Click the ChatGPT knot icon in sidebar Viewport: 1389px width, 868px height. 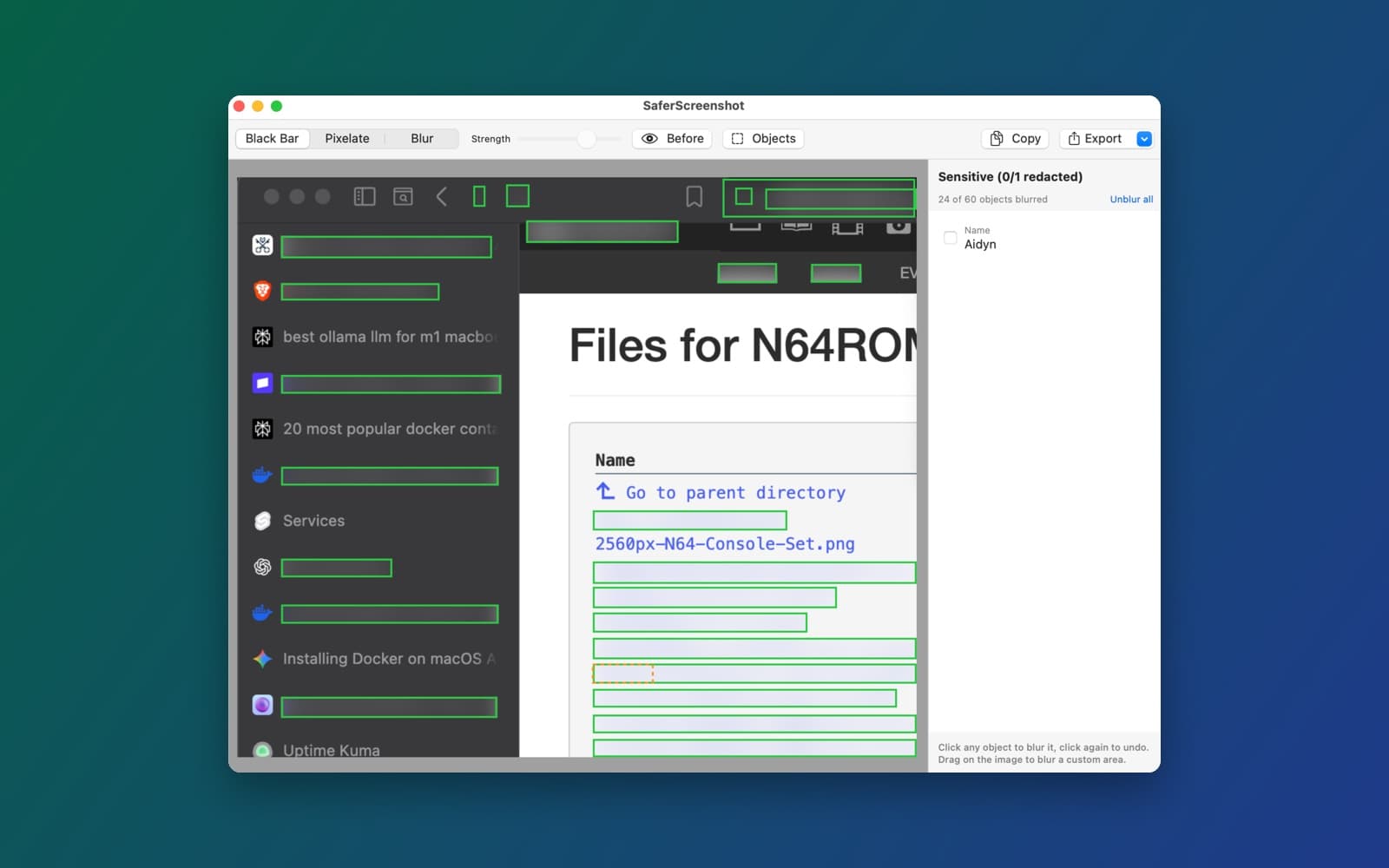coord(262,567)
